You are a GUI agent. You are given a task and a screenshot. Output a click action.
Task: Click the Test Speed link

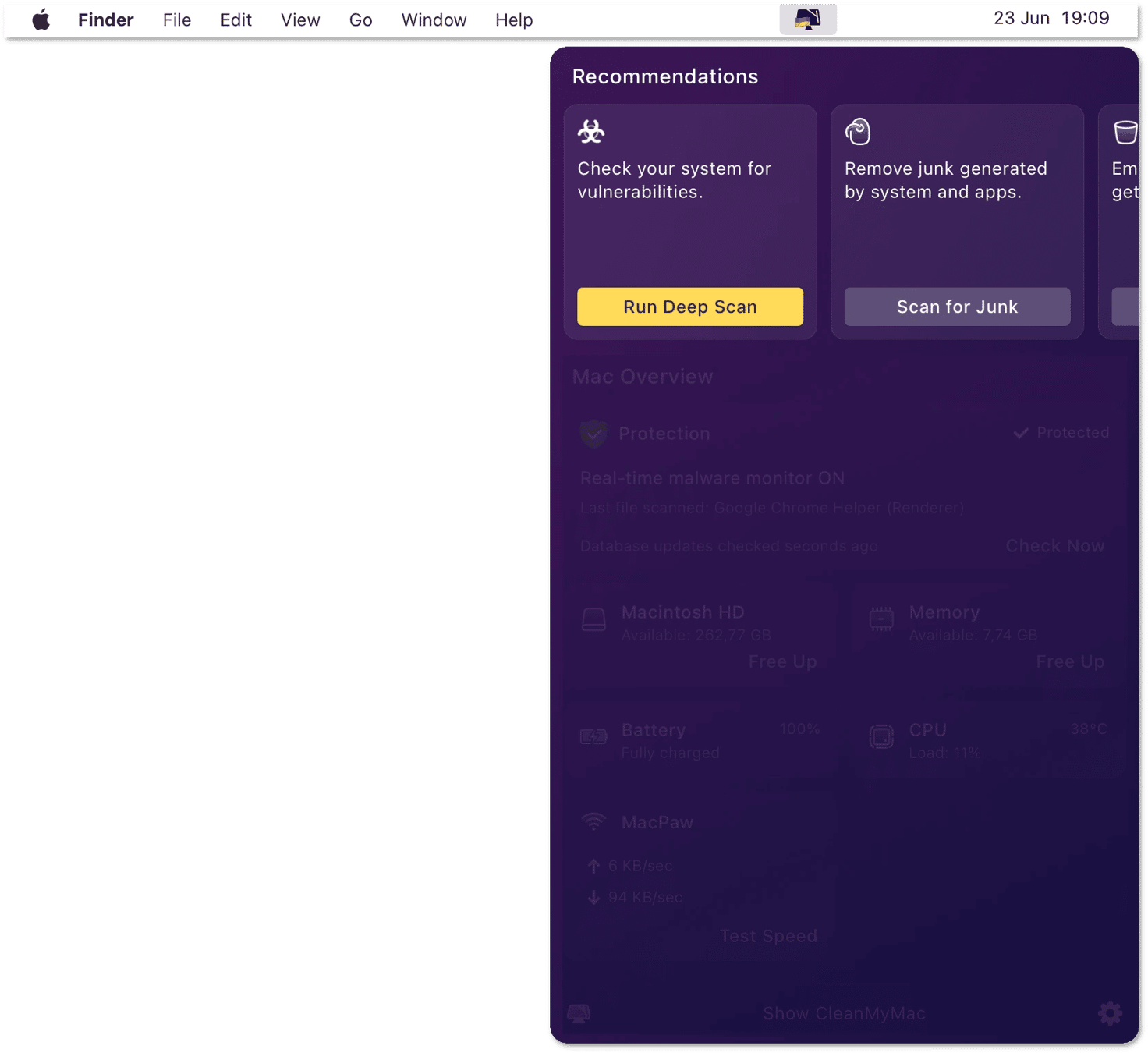click(x=768, y=936)
